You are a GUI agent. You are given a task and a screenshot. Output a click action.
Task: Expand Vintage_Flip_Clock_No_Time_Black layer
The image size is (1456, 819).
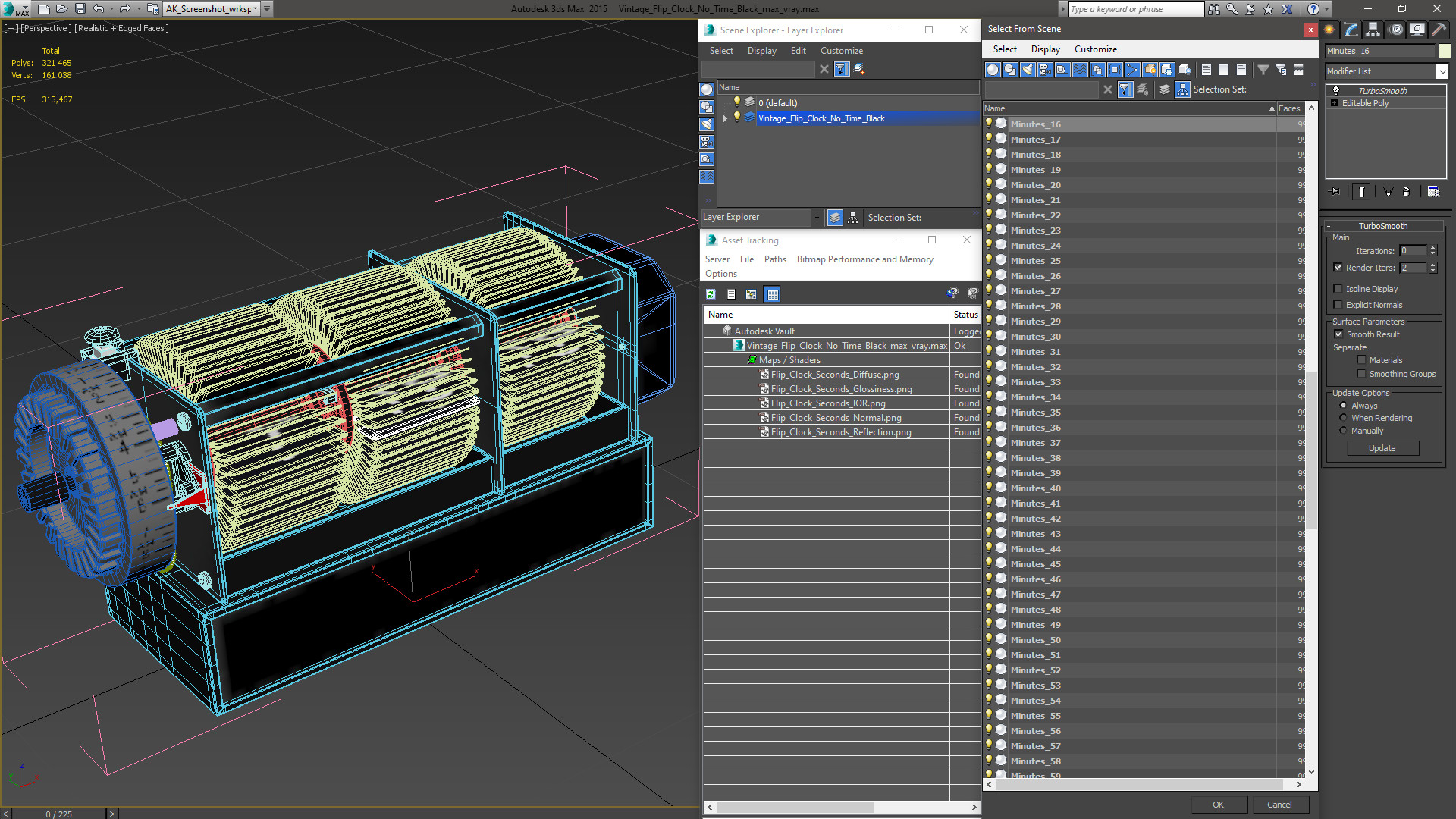725,118
